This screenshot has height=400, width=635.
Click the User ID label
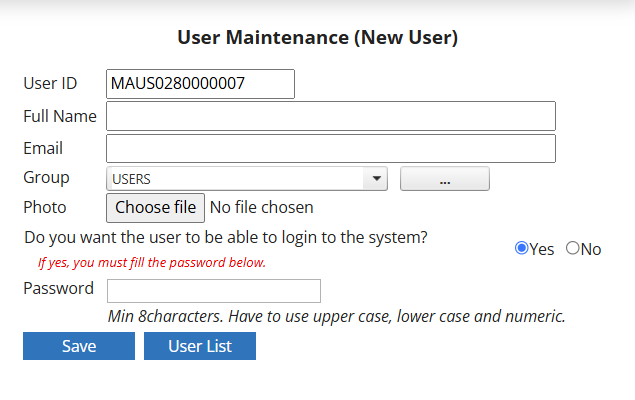click(50, 84)
